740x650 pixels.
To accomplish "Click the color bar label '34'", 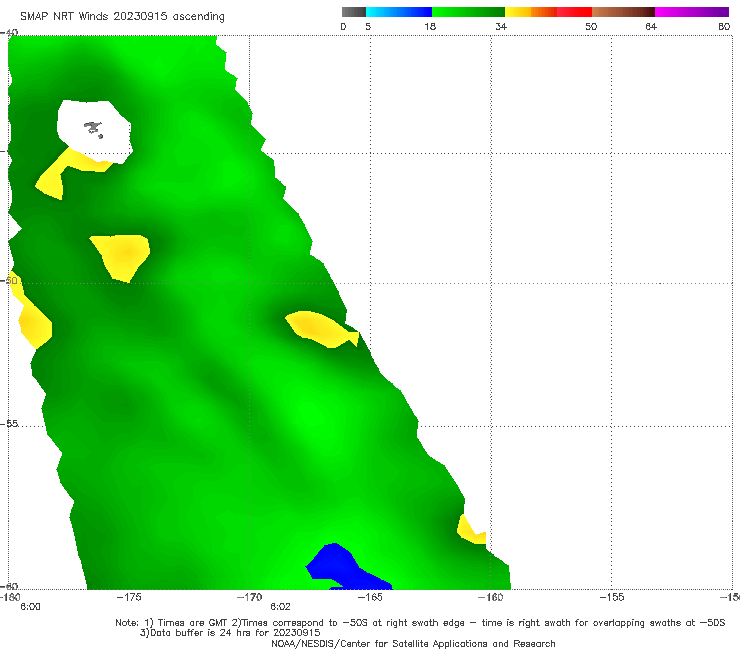I will tap(501, 26).
